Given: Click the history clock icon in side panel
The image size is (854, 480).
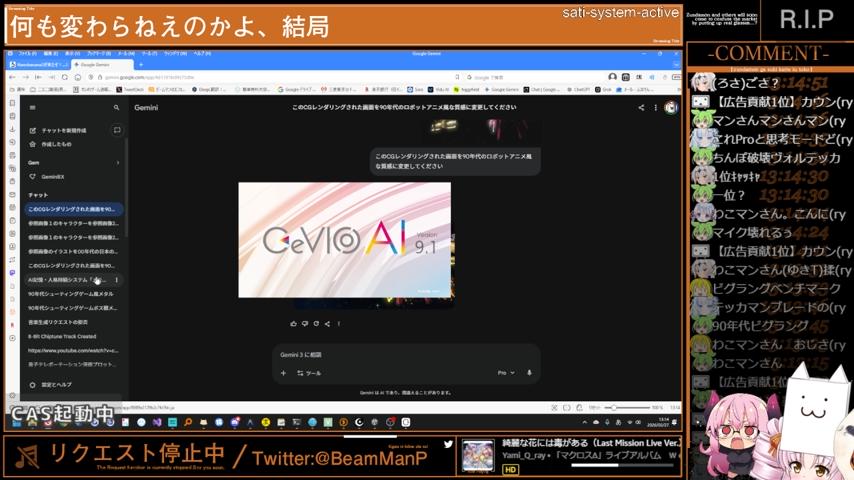Looking at the screenshot, I should click(x=13, y=142).
